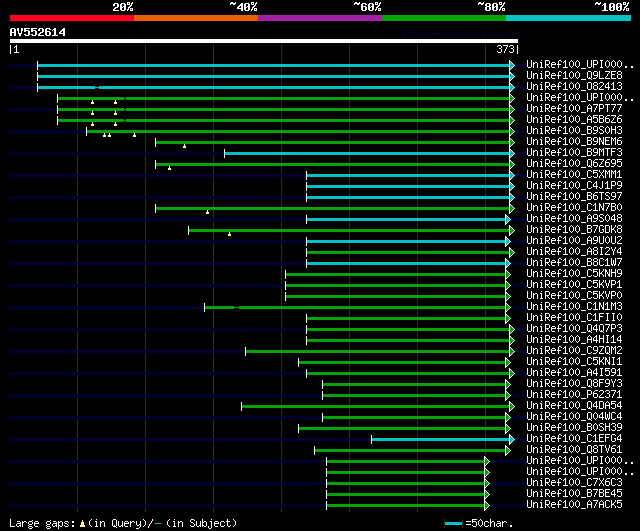
Task: Select the UniRef100_C1FII0 label
Action: [574, 318]
